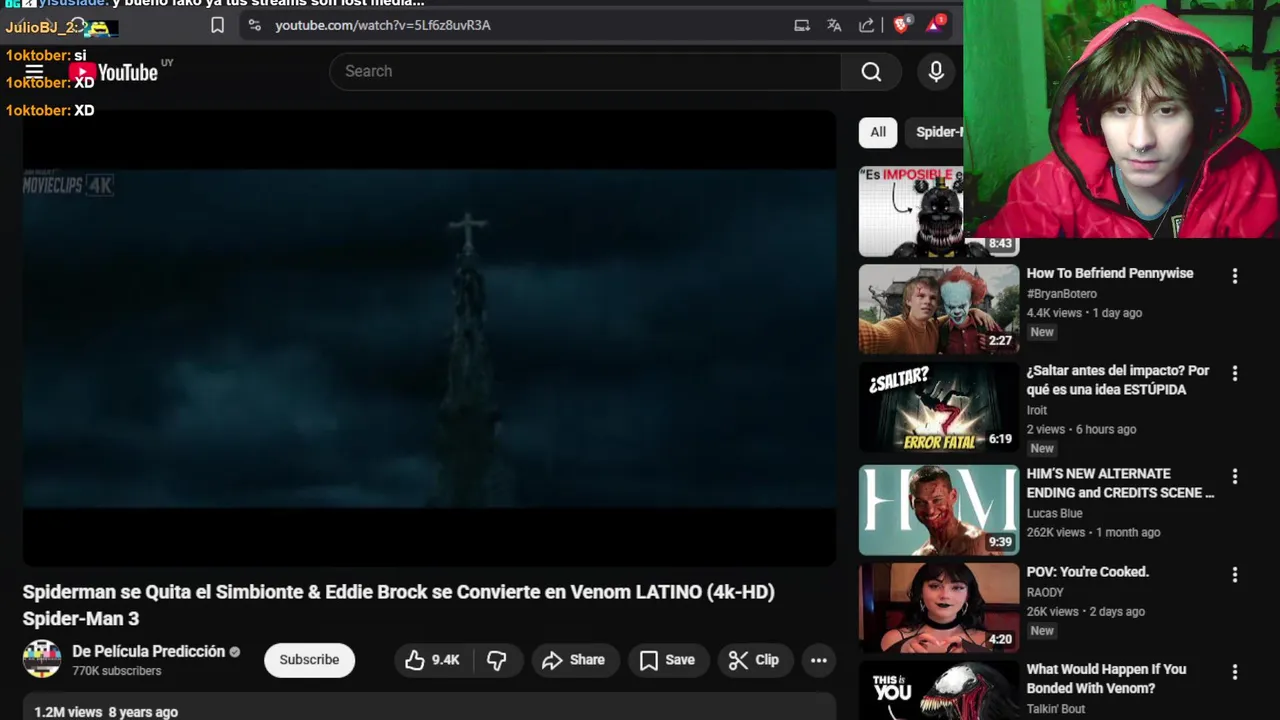Image resolution: width=1280 pixels, height=720 pixels.
Task: Click the RAODY channel name
Action: [x=1045, y=592]
